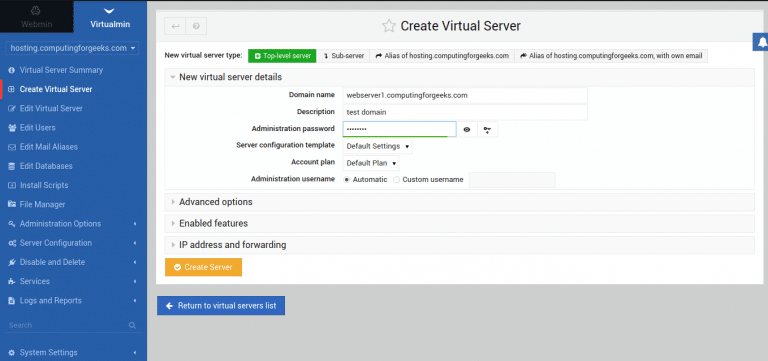Switch to the Virtualmin tab
Image resolution: width=768 pixels, height=361 pixels.
(x=110, y=17)
